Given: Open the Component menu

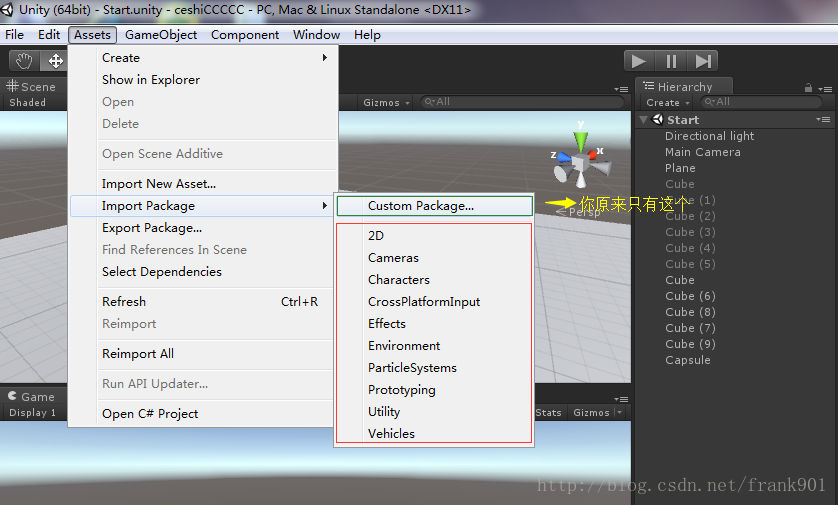Looking at the screenshot, I should coord(245,35).
